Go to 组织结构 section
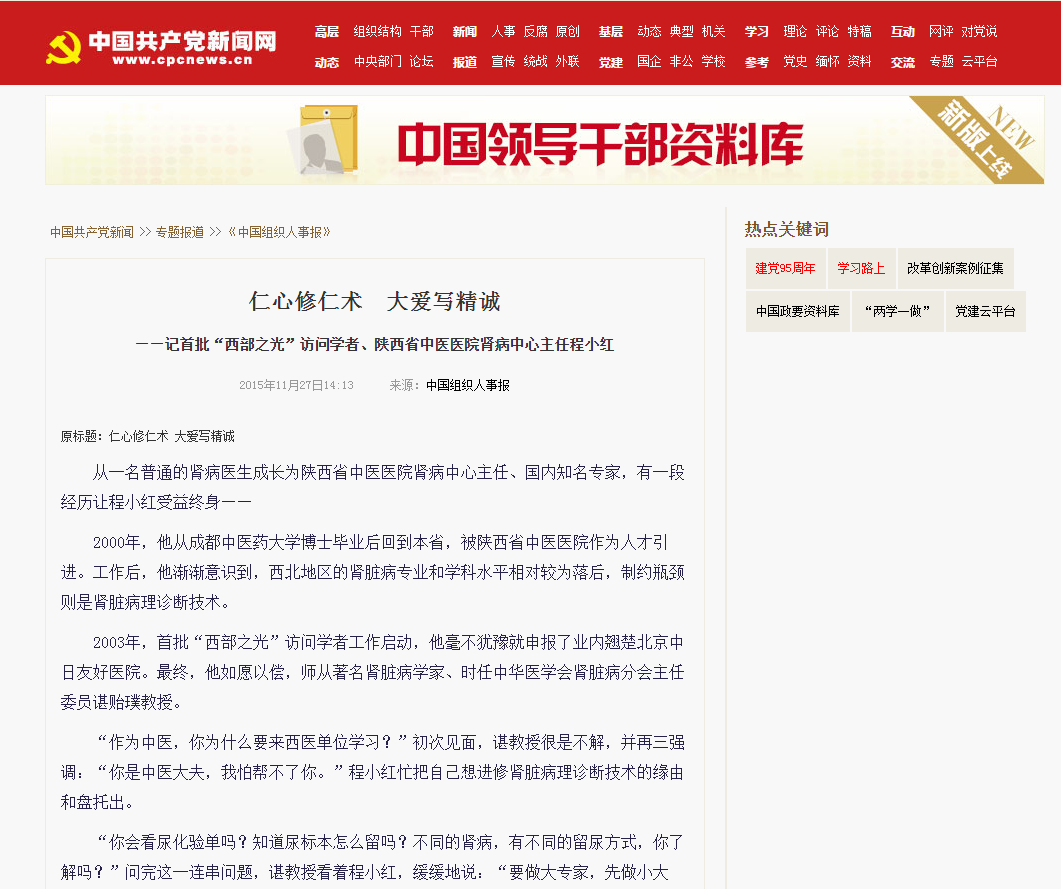Viewport: 1061px width, 889px height. tap(378, 31)
